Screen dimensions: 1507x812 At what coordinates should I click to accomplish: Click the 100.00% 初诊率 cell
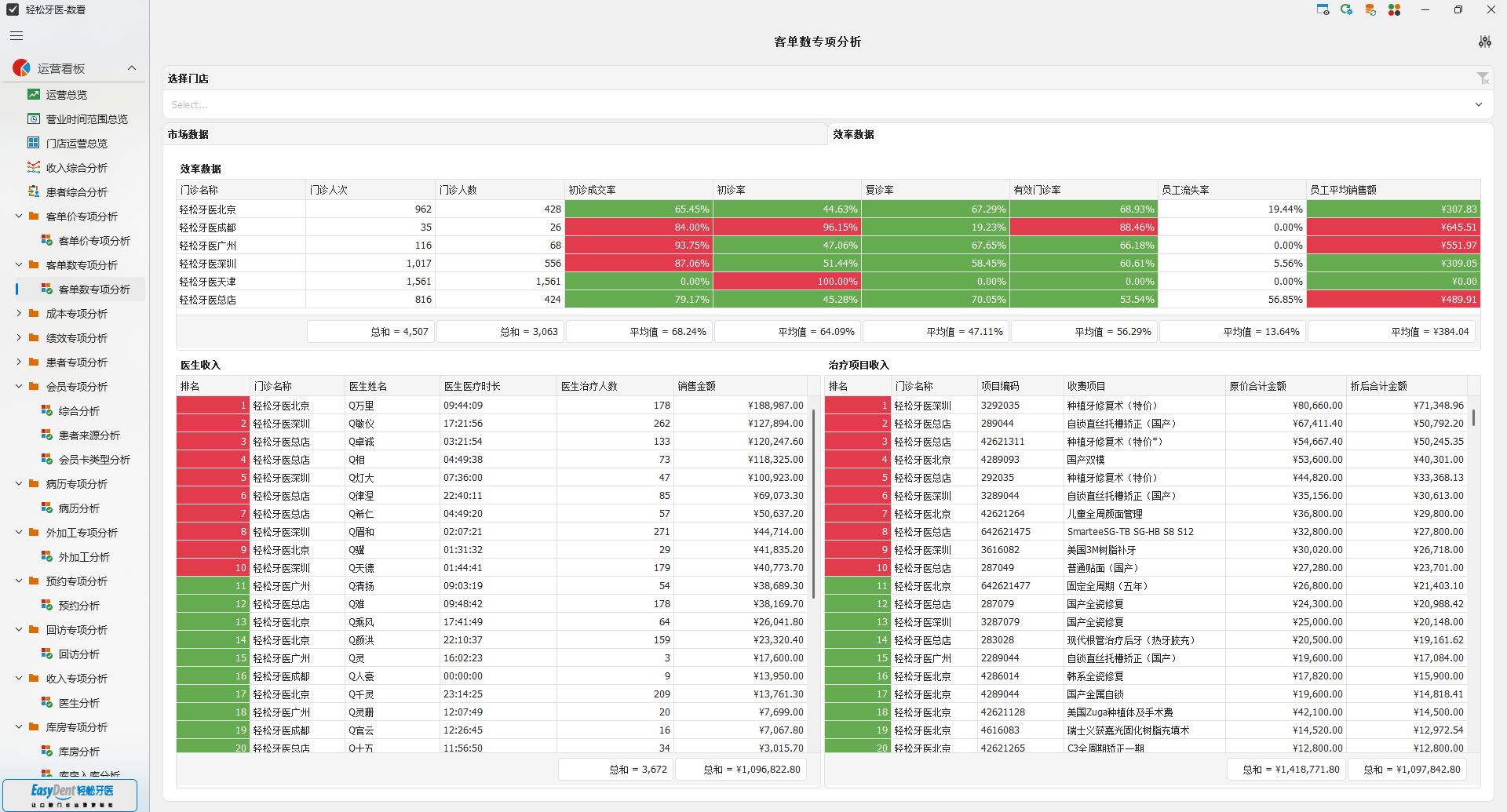[787, 282]
